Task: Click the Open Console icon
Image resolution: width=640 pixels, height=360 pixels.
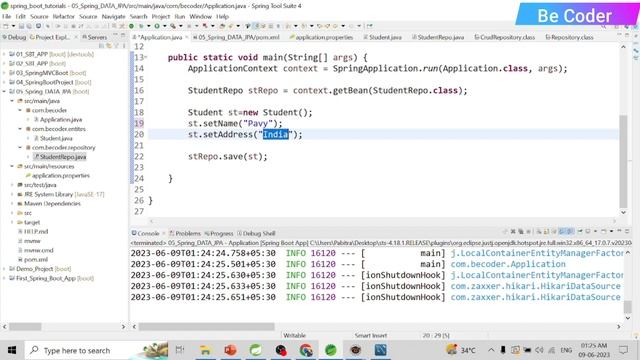Action: [603, 231]
